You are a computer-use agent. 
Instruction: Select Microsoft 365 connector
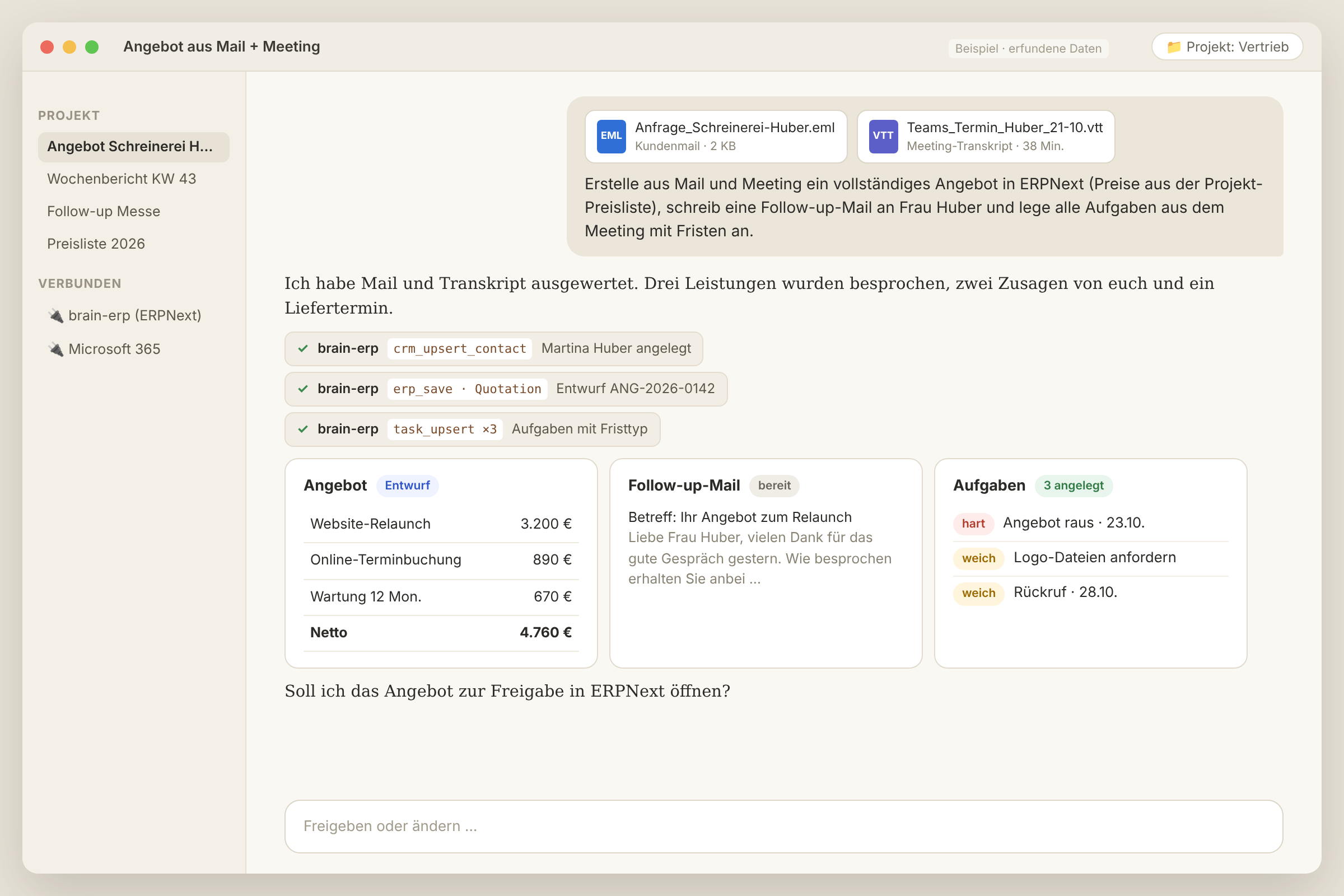134,349
